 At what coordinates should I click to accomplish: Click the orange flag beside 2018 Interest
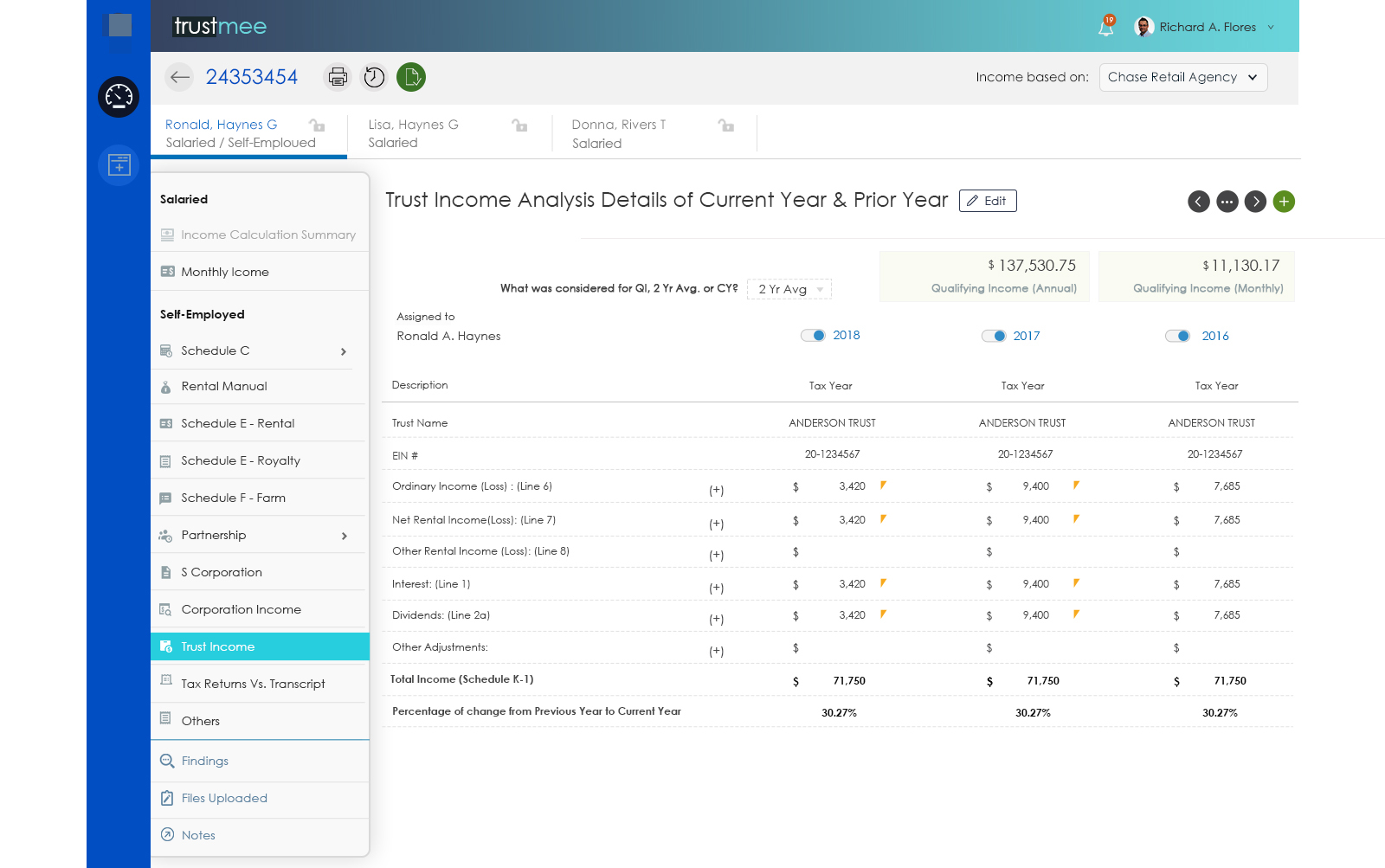tap(883, 583)
